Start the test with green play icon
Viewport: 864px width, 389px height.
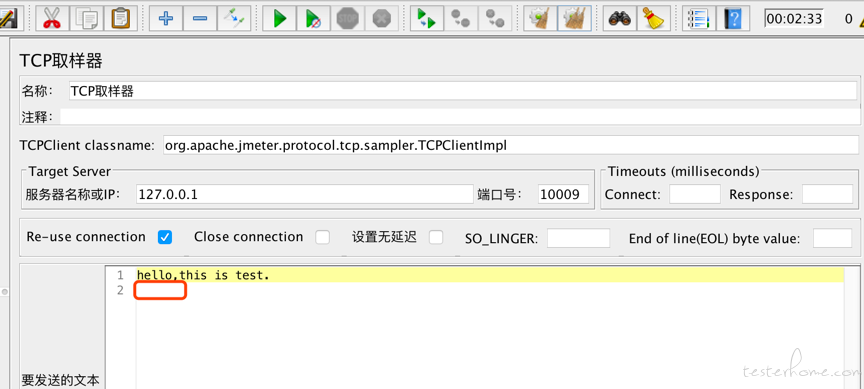[279, 18]
